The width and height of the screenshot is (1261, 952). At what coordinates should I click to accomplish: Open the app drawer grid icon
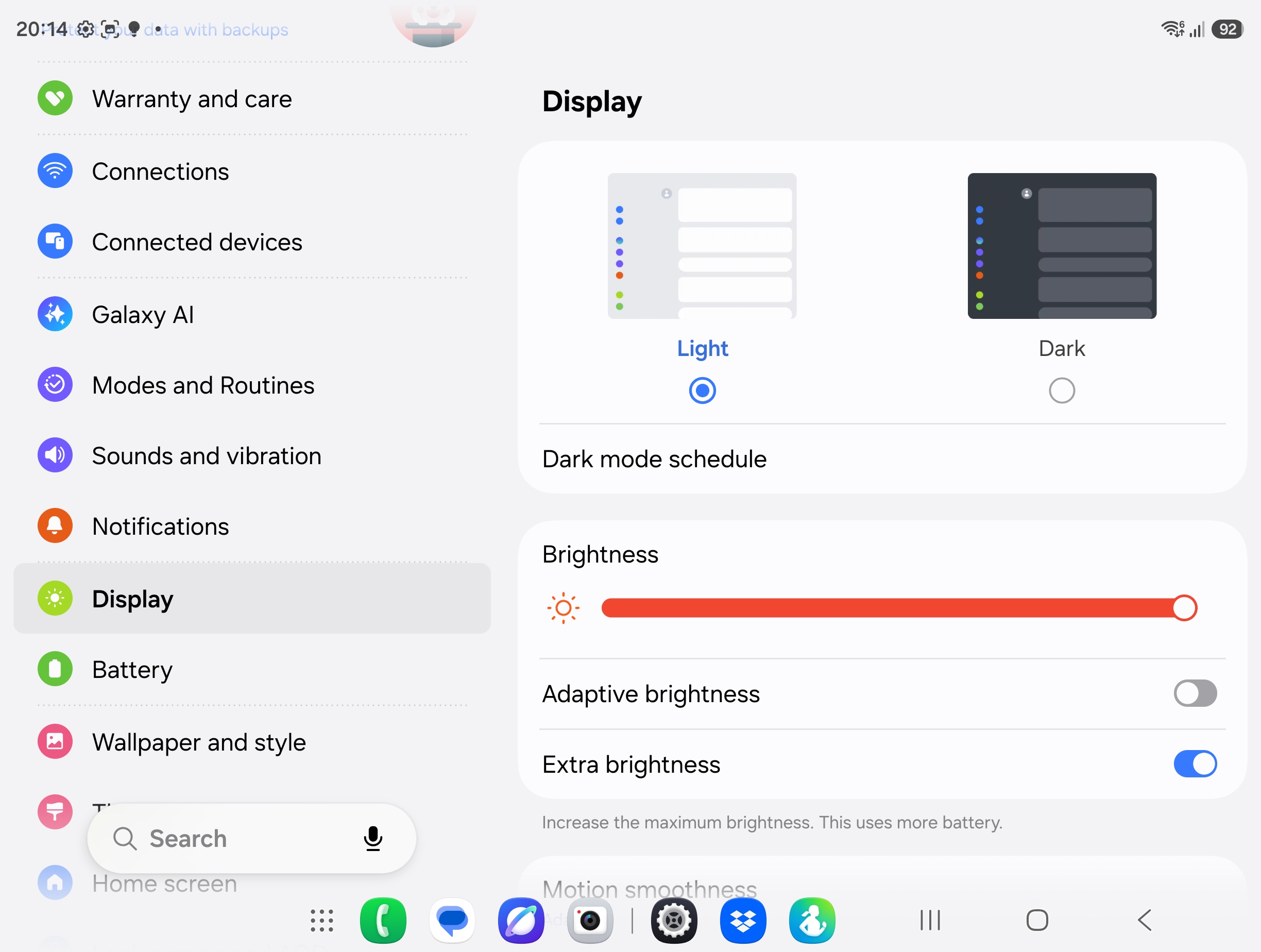[x=321, y=920]
